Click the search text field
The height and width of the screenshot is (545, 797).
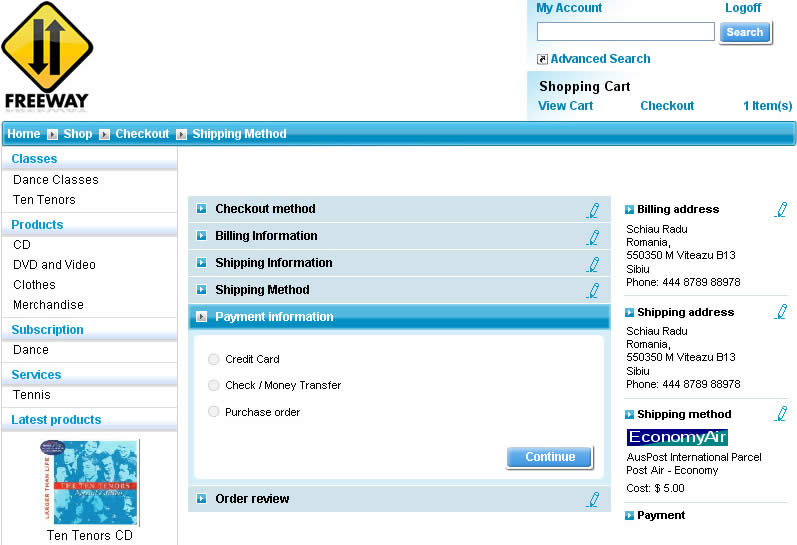coord(625,32)
